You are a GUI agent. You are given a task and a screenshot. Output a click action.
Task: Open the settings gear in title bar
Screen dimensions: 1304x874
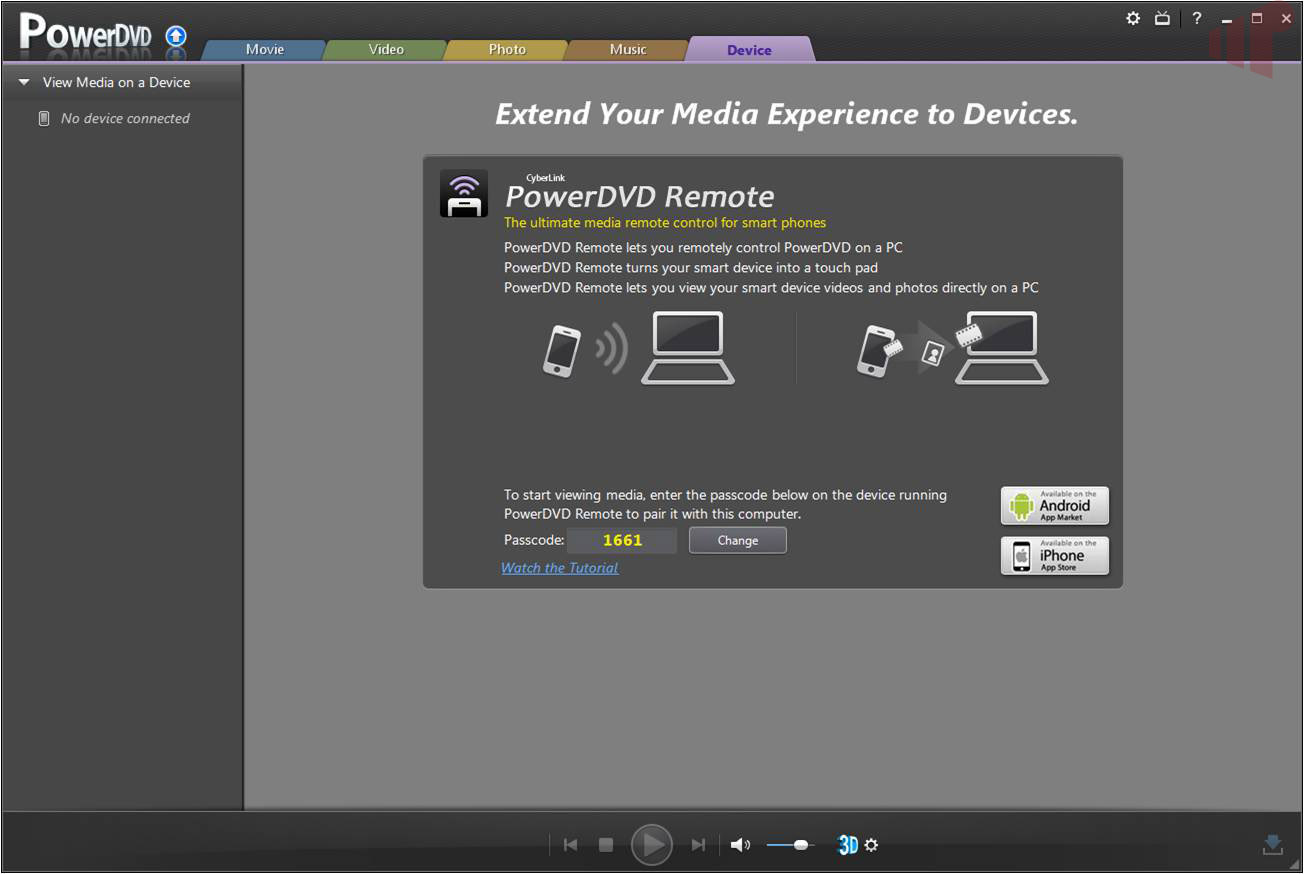coord(1133,18)
